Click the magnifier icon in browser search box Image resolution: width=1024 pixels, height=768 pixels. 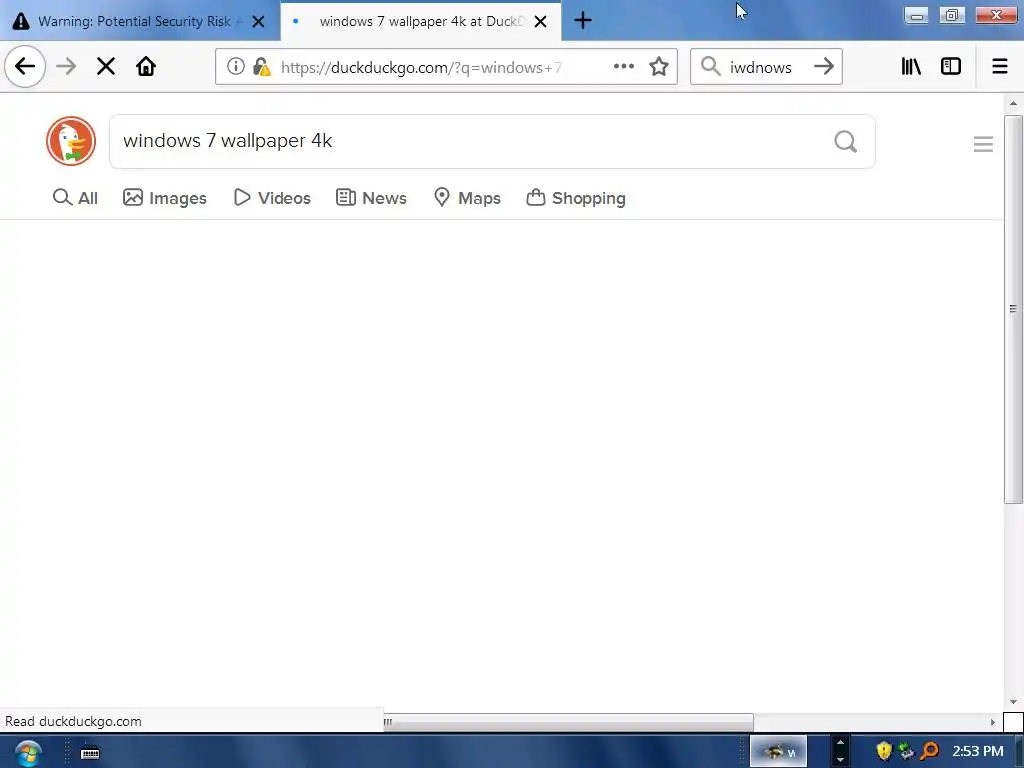pos(710,66)
